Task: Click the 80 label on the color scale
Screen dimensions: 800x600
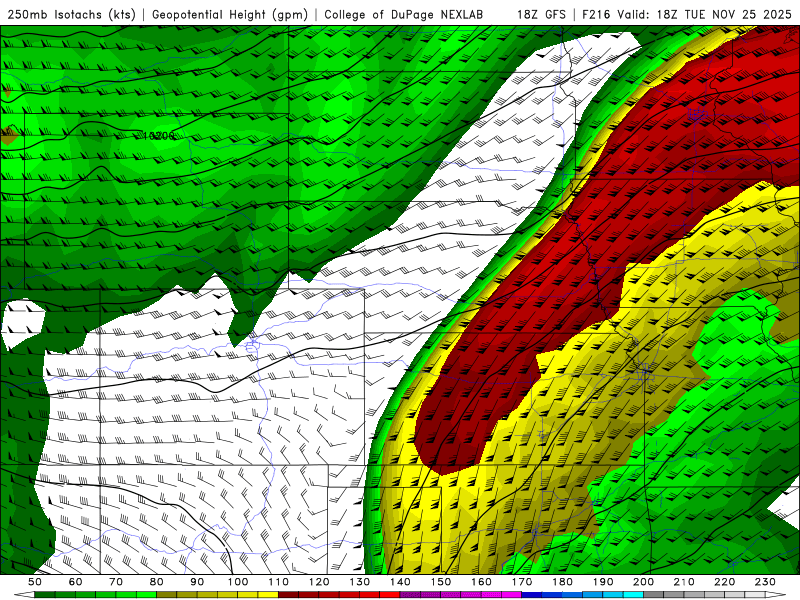Action: click(x=156, y=582)
